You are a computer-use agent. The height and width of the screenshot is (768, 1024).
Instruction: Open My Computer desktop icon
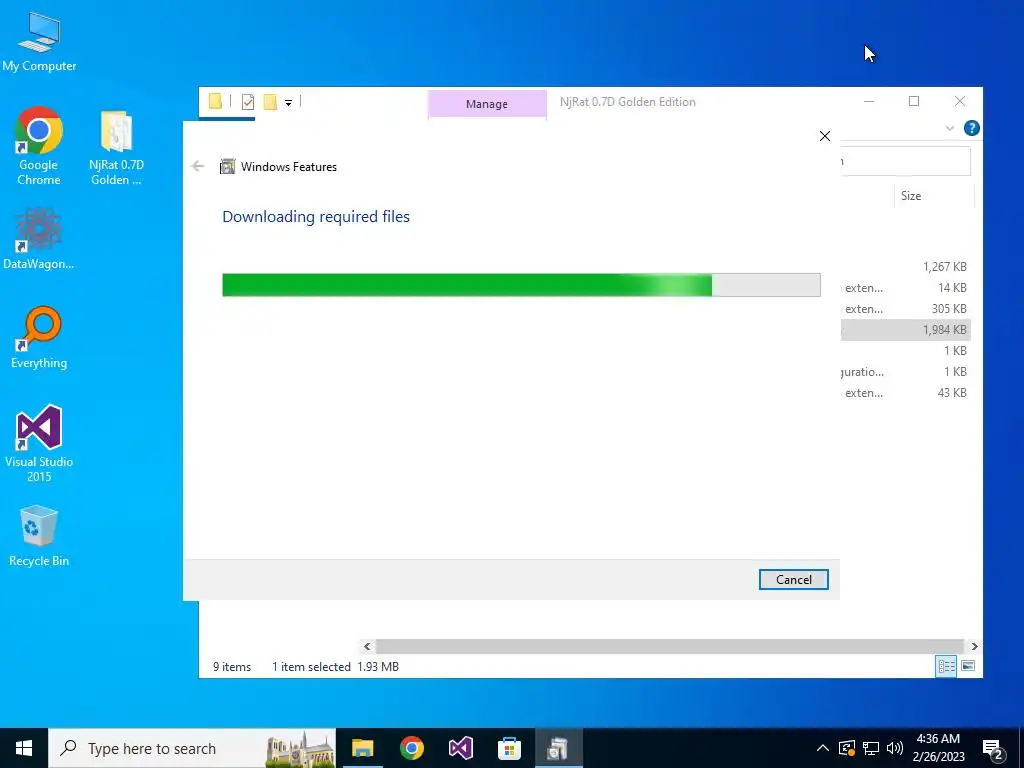click(x=39, y=42)
